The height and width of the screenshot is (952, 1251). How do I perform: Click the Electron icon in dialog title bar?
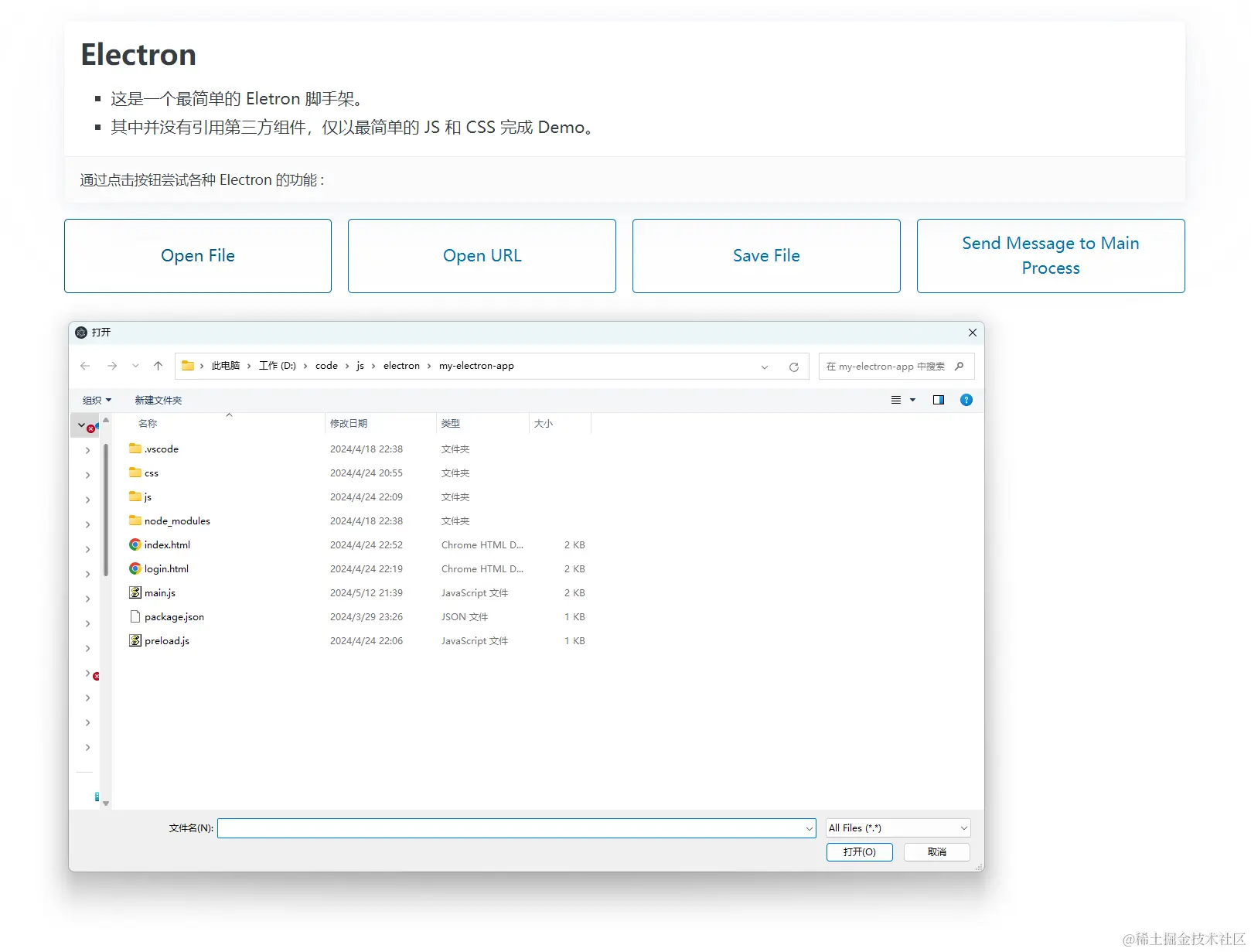tap(81, 333)
